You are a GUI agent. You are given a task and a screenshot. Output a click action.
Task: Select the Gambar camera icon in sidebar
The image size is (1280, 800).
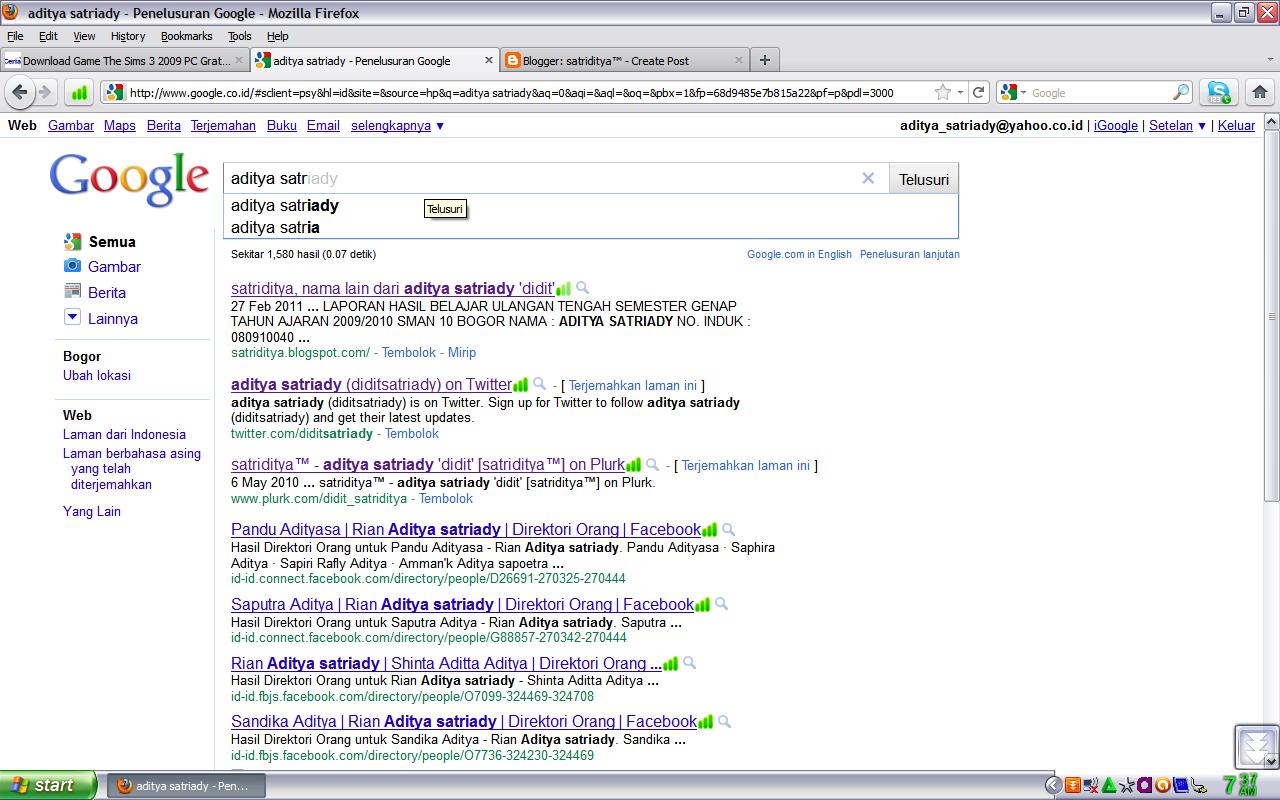tap(72, 266)
